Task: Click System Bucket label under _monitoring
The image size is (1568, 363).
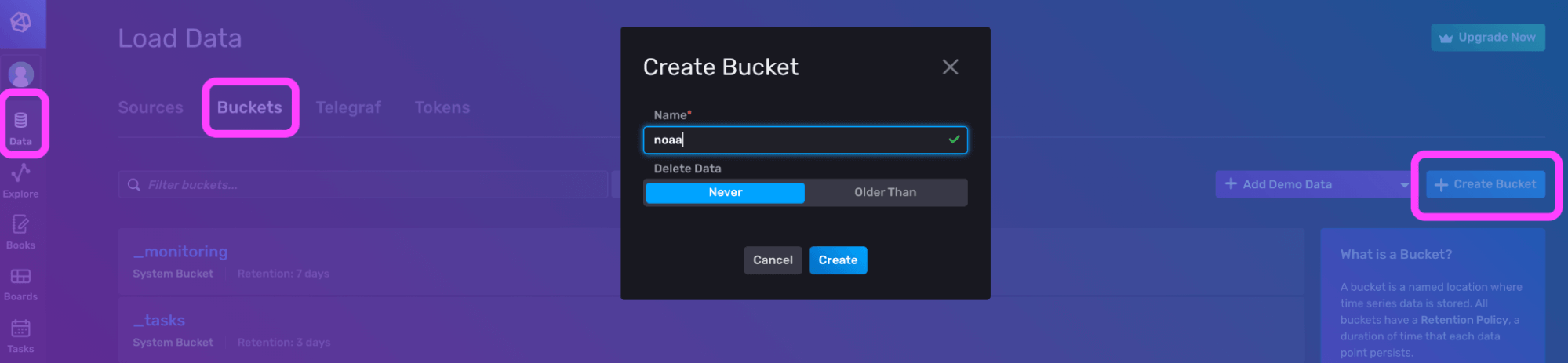Action: tap(173, 274)
